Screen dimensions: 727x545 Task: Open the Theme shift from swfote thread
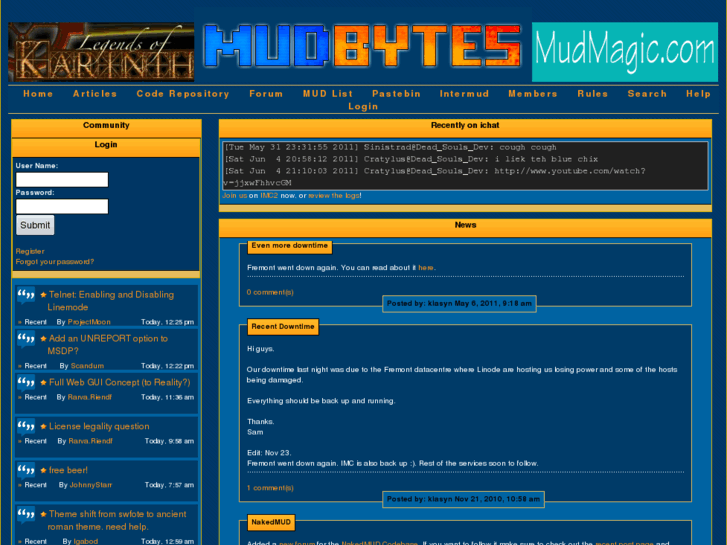(x=117, y=520)
